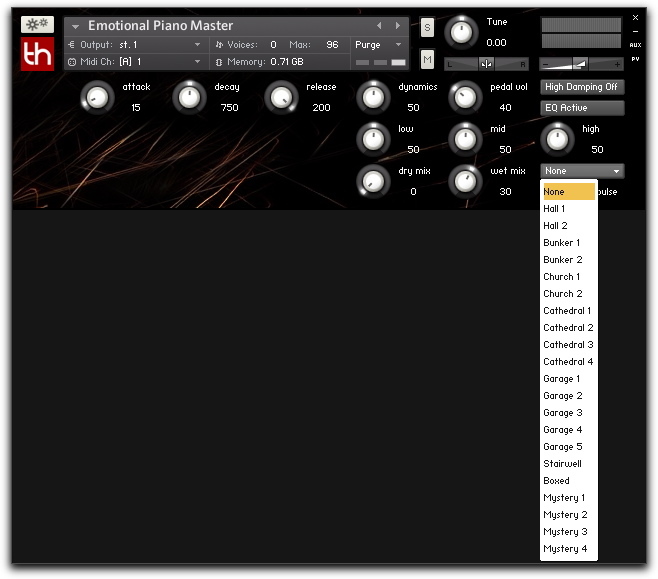Click the high EQ knob
658x579 pixels.
[557, 139]
